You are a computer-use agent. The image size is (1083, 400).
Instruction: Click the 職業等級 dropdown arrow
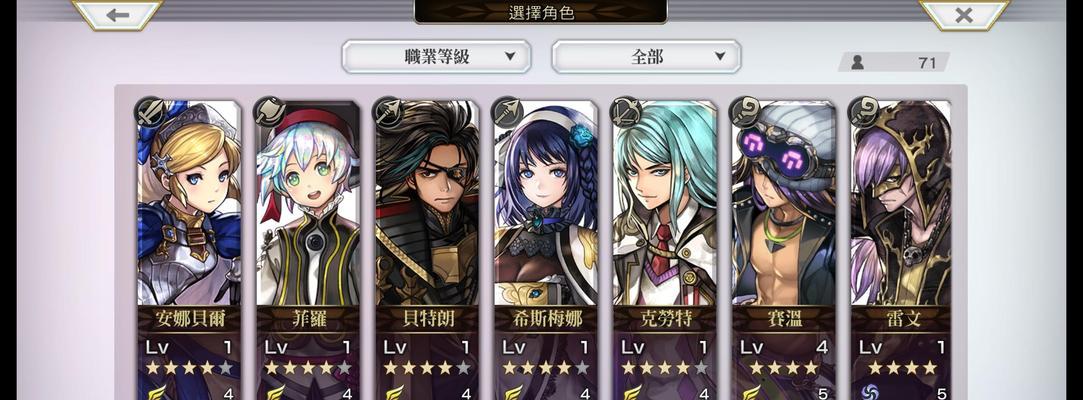(510, 57)
